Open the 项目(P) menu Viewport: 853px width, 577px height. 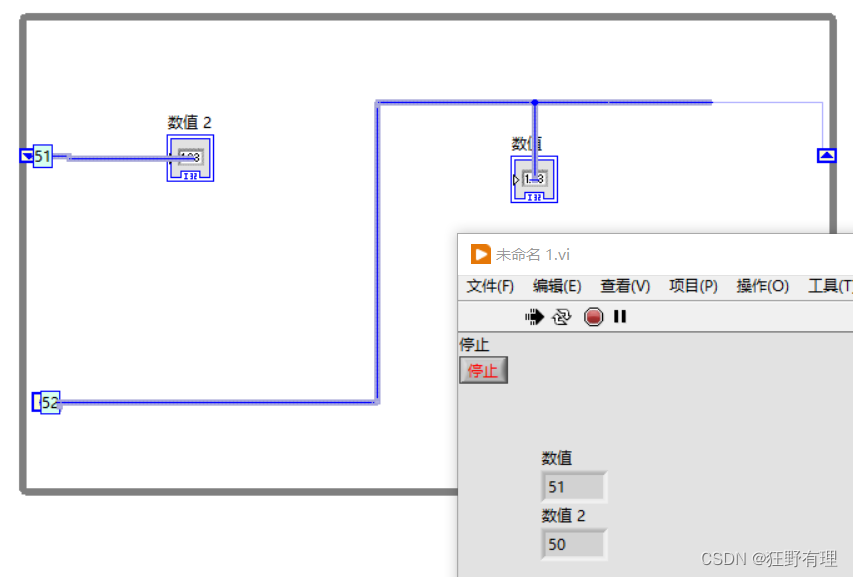(693, 286)
